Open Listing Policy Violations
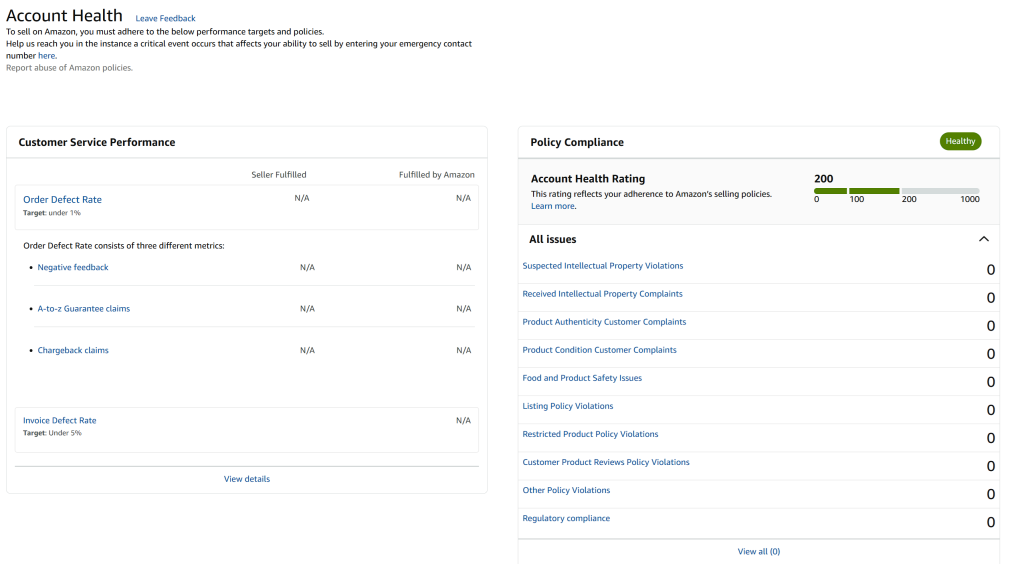Viewport: 1024px width, 564px height. pos(568,406)
